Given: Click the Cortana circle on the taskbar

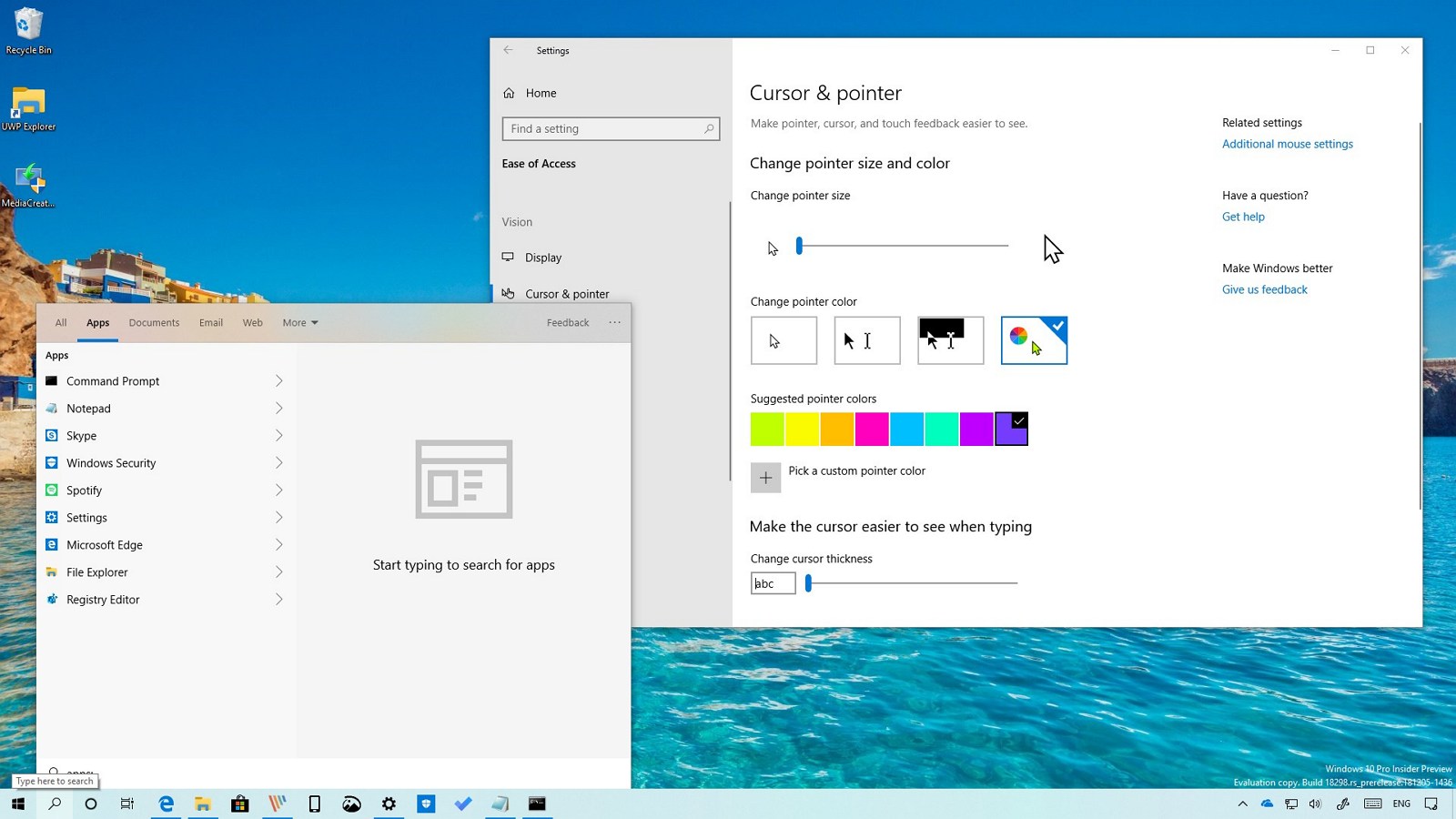Looking at the screenshot, I should [91, 804].
